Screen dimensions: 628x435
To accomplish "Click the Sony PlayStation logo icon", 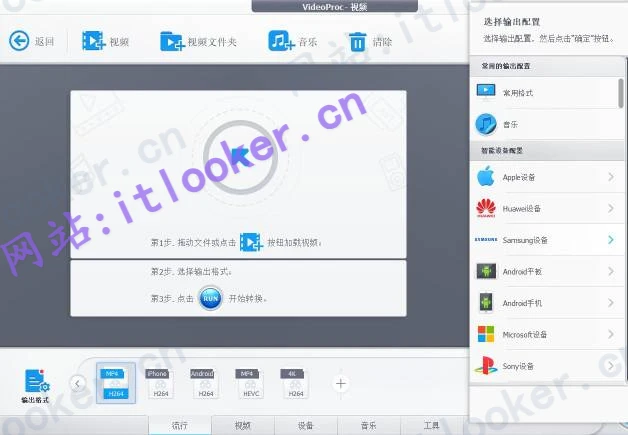I will 486,365.
